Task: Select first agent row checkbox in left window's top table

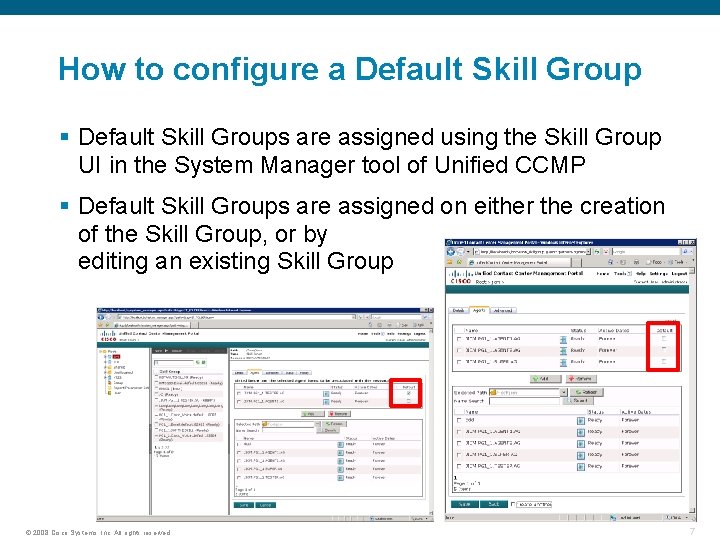Action: click(x=239, y=393)
